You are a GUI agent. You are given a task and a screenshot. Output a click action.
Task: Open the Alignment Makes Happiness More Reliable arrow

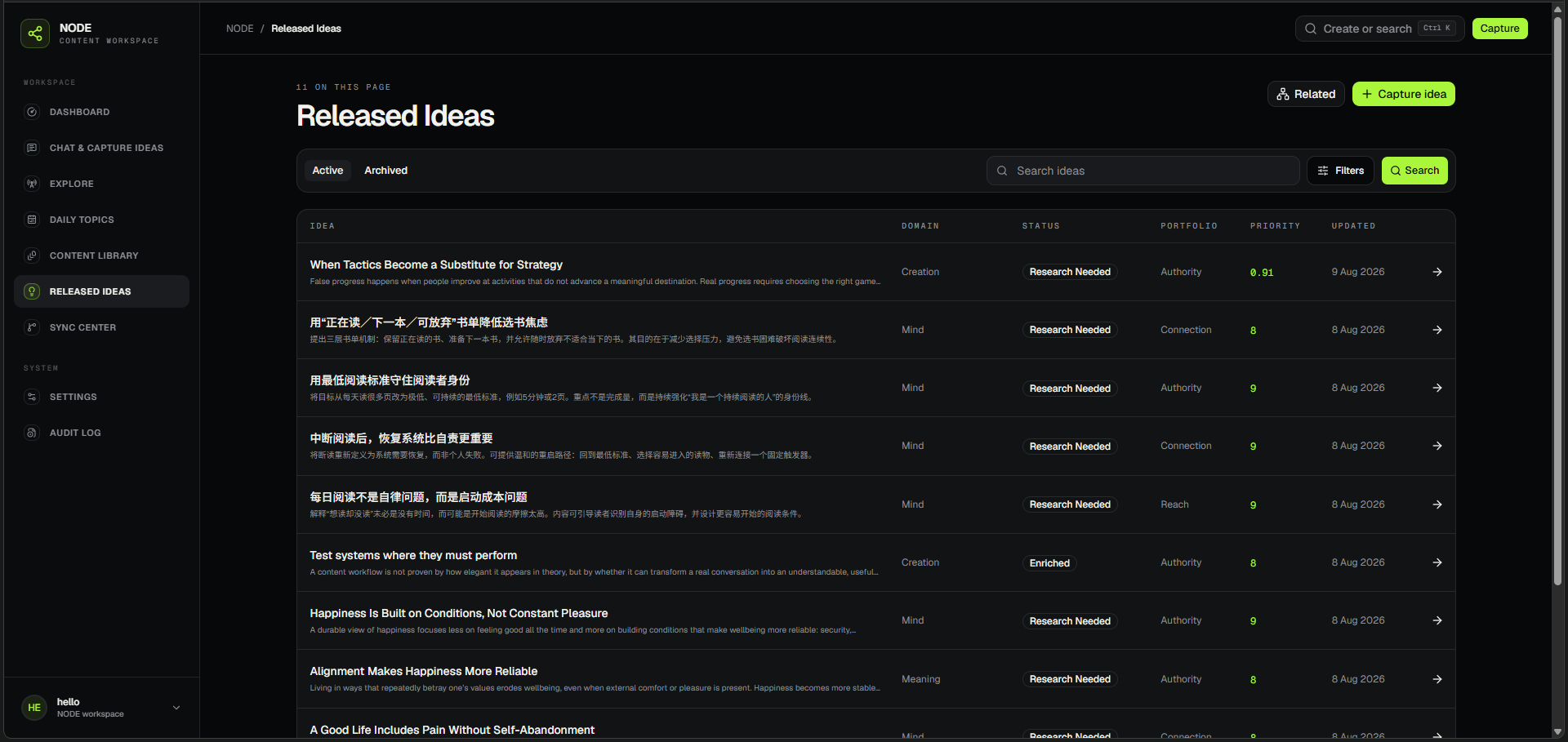pos(1437,679)
